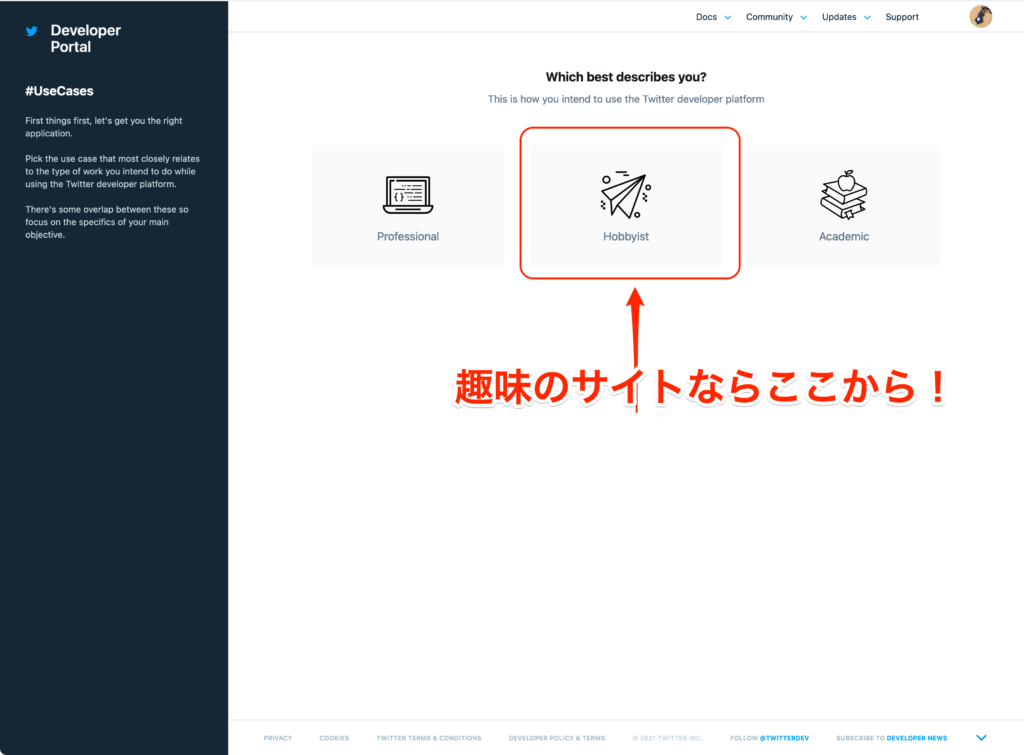Open the Community menu
This screenshot has height=755, width=1024.
tap(769, 17)
